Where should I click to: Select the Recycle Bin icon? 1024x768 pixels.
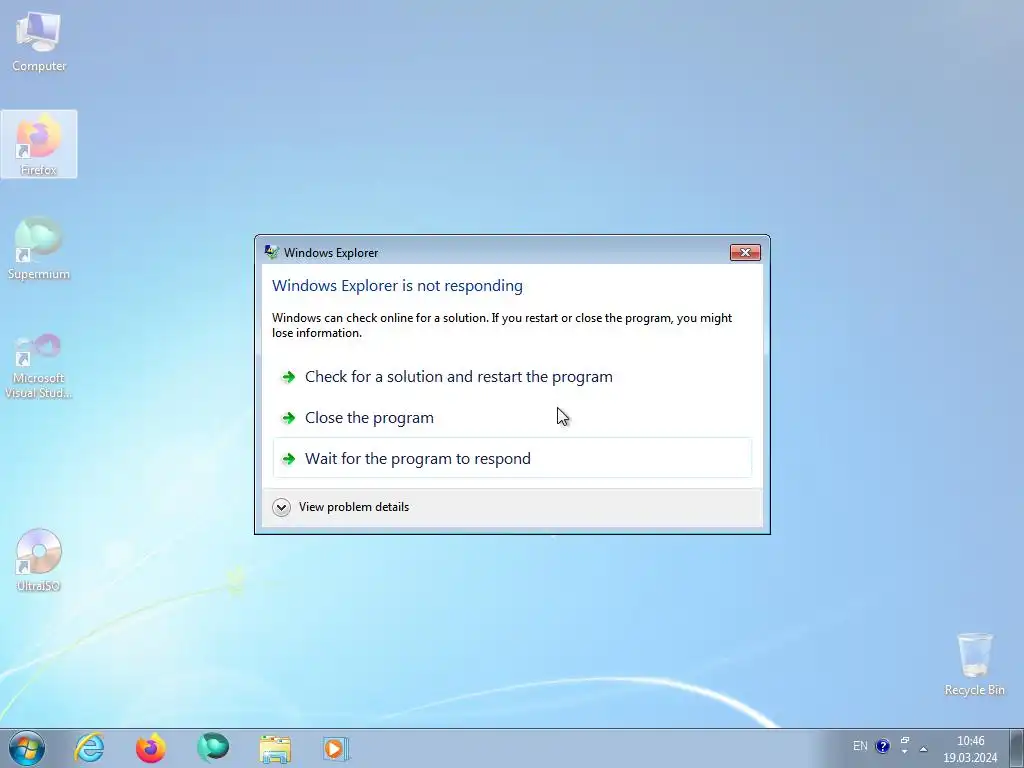974,664
